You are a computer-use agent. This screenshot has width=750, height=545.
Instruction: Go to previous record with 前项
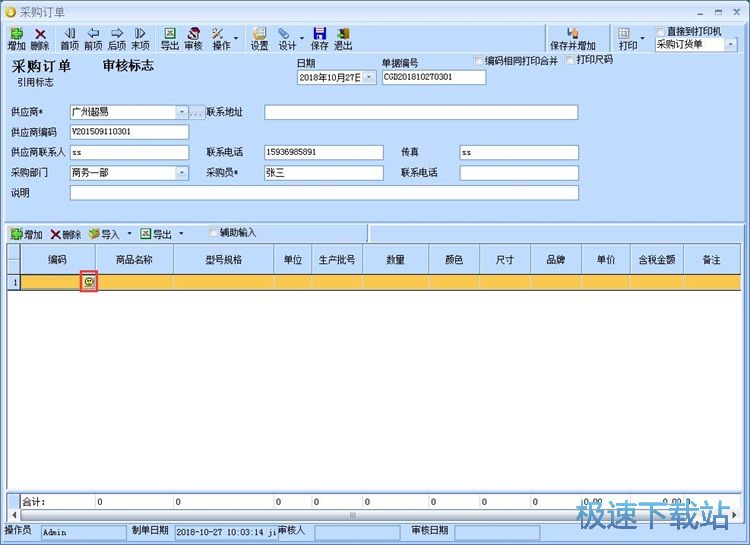[x=93, y=39]
